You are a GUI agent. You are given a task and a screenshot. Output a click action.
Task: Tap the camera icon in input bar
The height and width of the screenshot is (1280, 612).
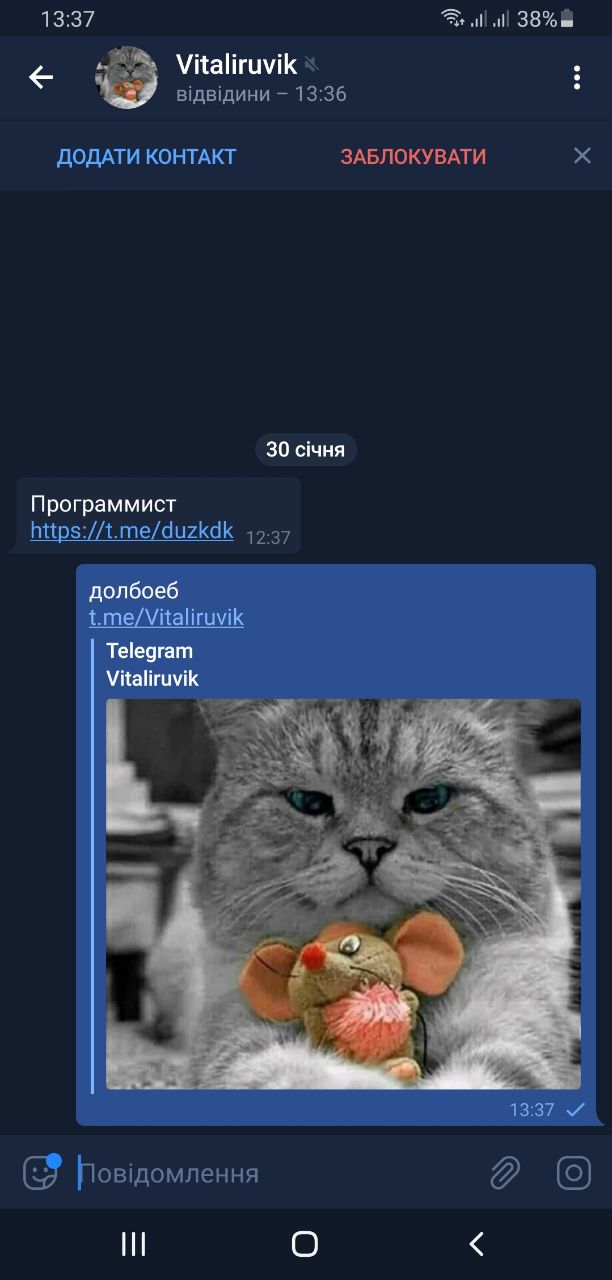coord(574,1172)
